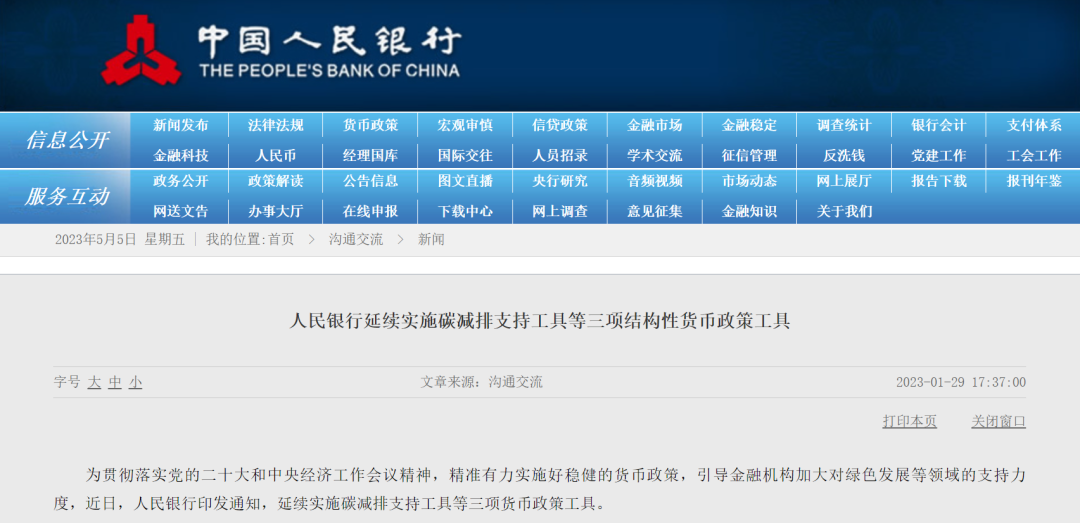Go to 银行会计 section
The width and height of the screenshot is (1080, 523).
pyautogui.click(x=939, y=125)
